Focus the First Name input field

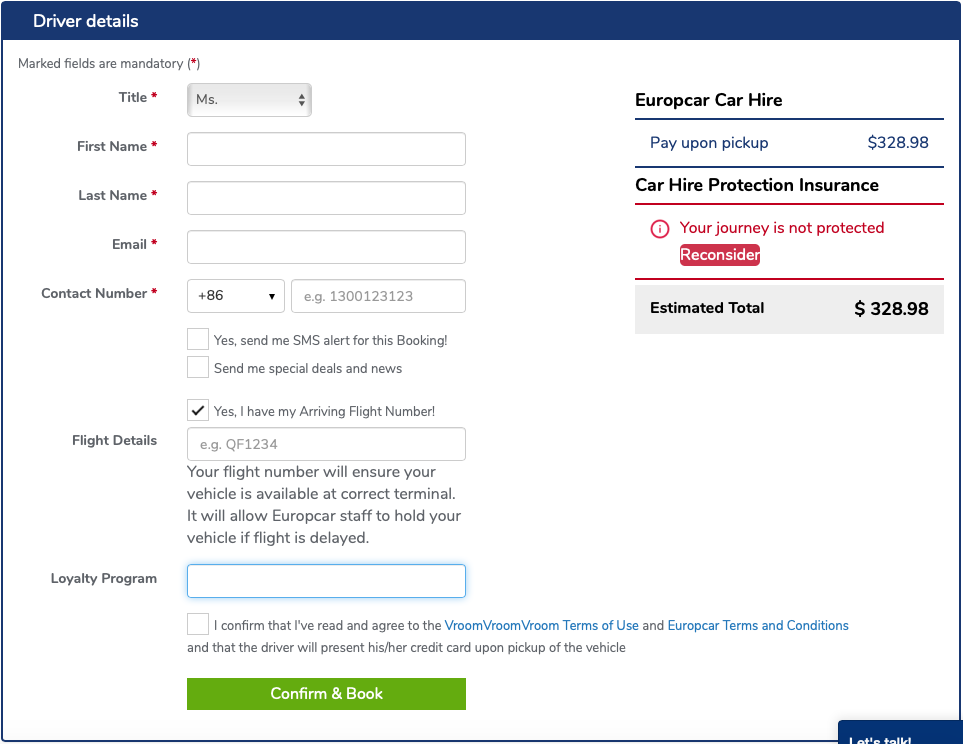[326, 149]
